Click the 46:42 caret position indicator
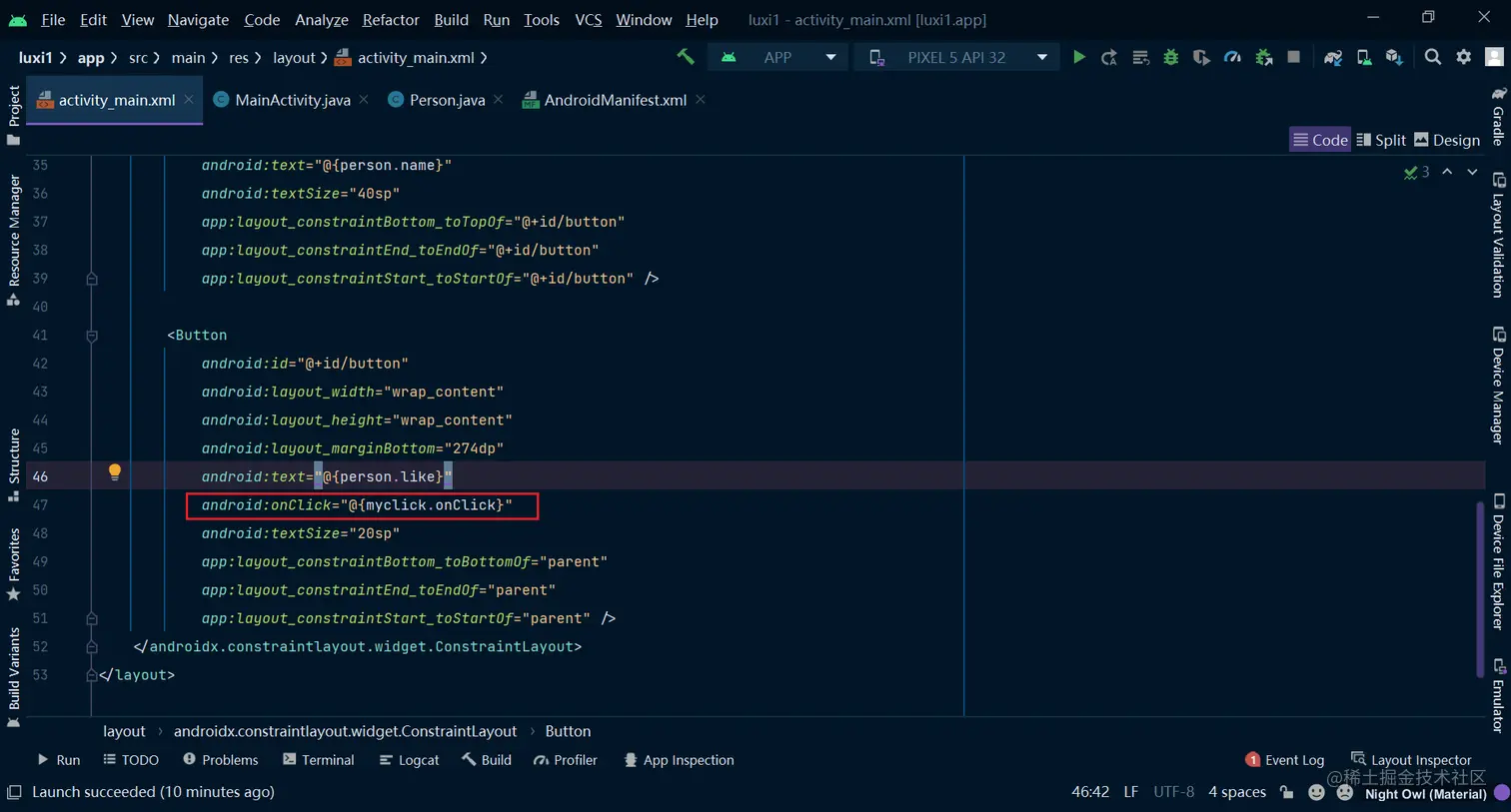 pyautogui.click(x=1090, y=792)
